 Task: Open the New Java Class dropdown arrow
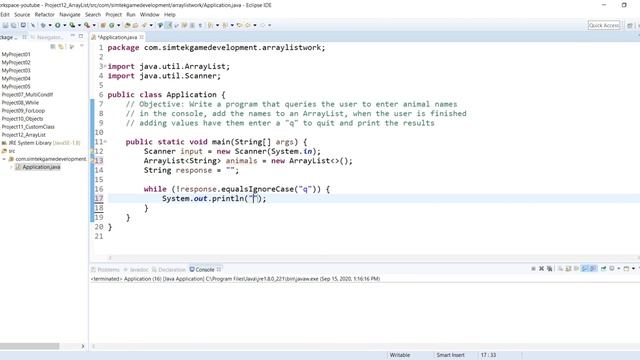click(118, 25)
